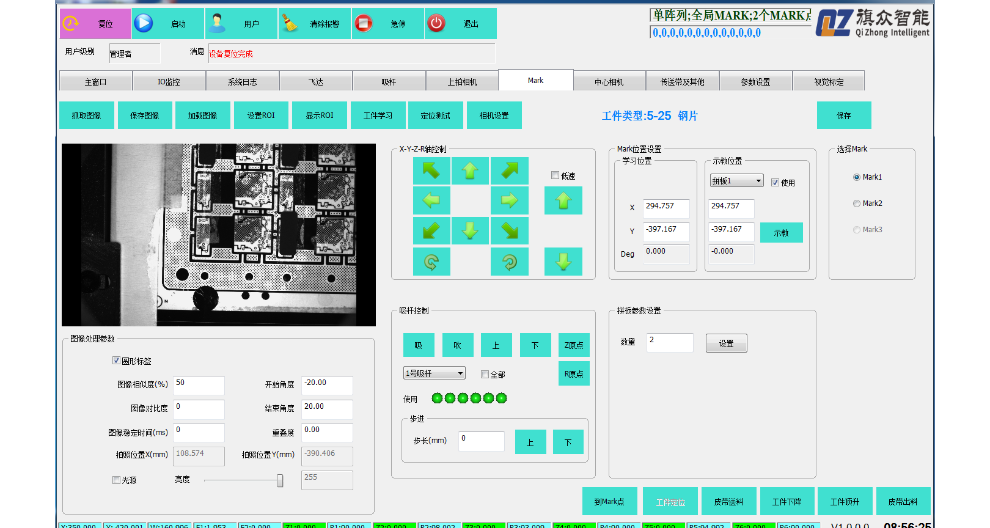This screenshot has height=528, width=990.
Task: Select the Mark1 radio button
Action: pyautogui.click(x=857, y=177)
